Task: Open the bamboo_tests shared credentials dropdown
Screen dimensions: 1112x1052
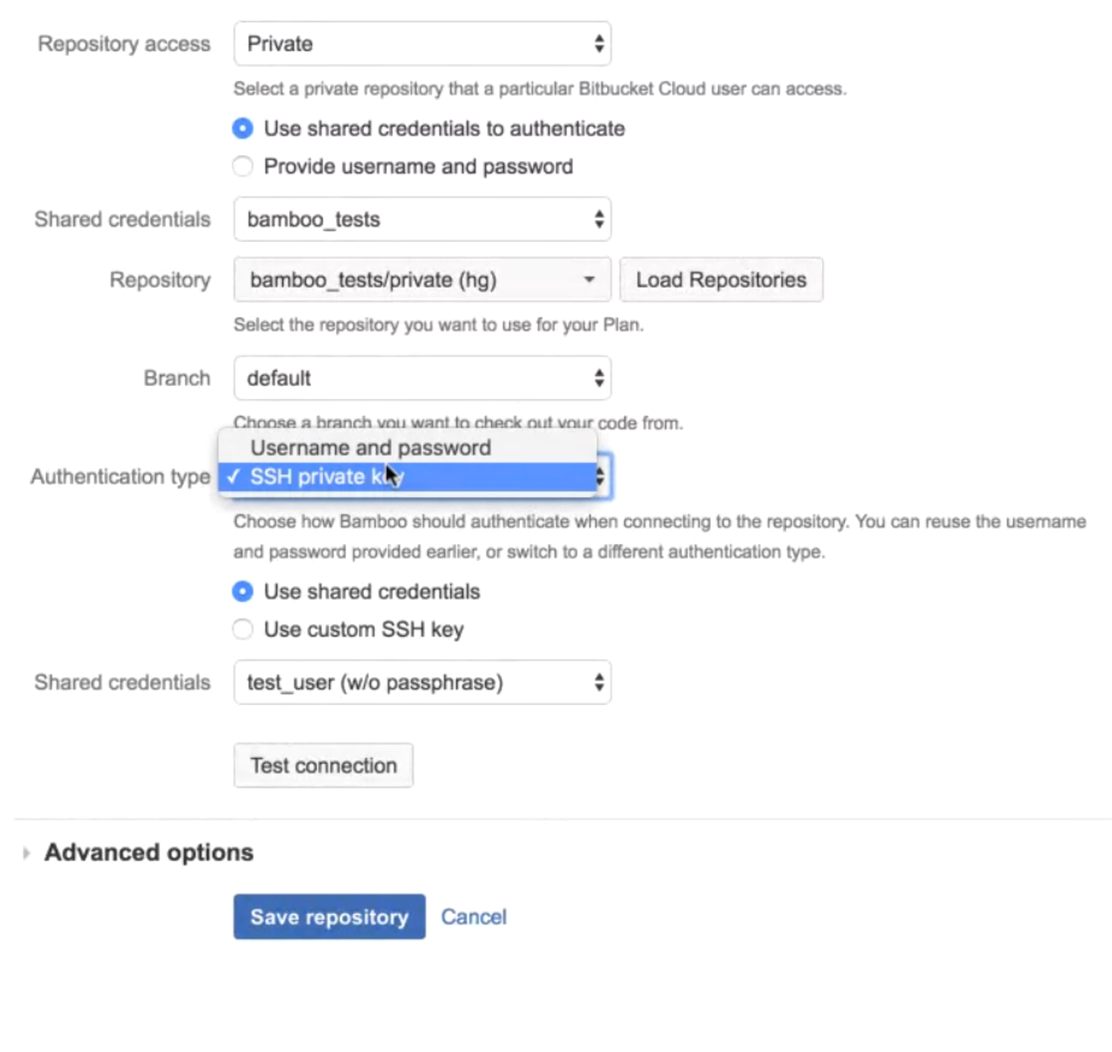Action: pyautogui.click(x=420, y=219)
